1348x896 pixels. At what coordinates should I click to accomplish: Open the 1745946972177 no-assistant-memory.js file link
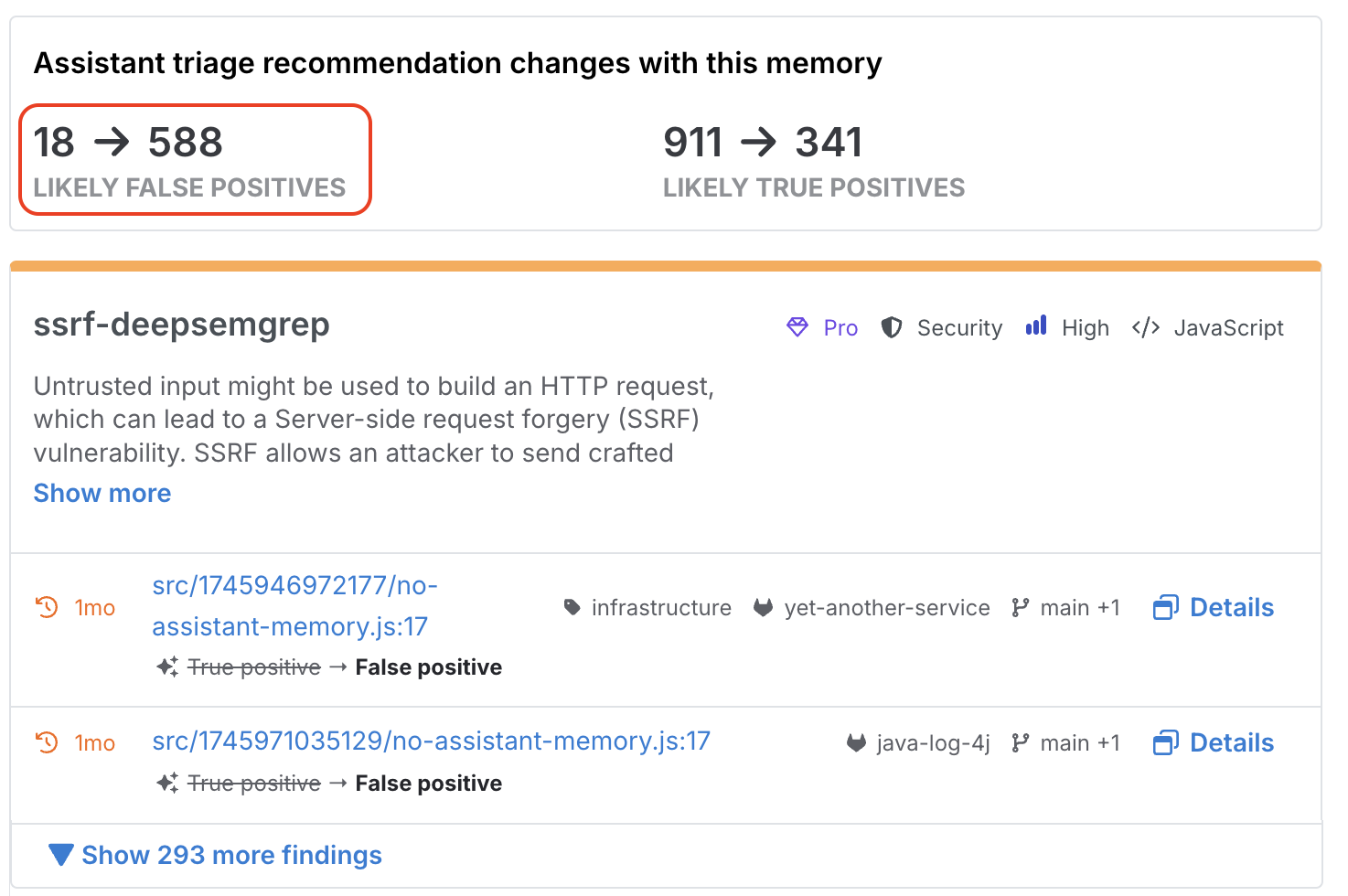point(294,605)
